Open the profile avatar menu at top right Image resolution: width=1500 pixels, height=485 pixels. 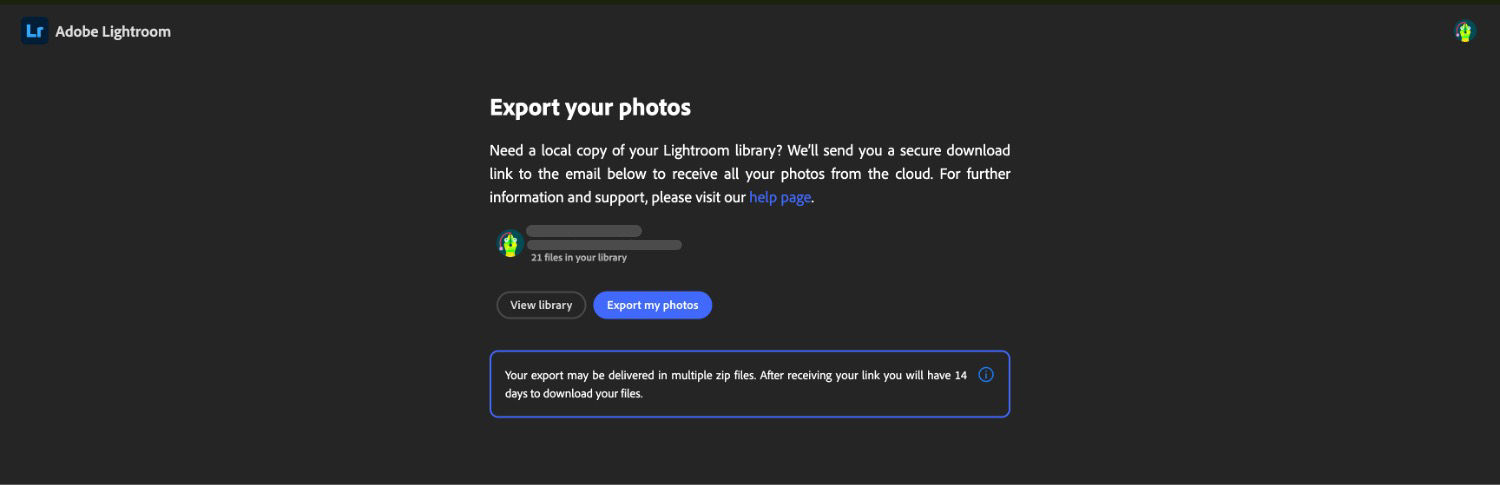click(1465, 31)
